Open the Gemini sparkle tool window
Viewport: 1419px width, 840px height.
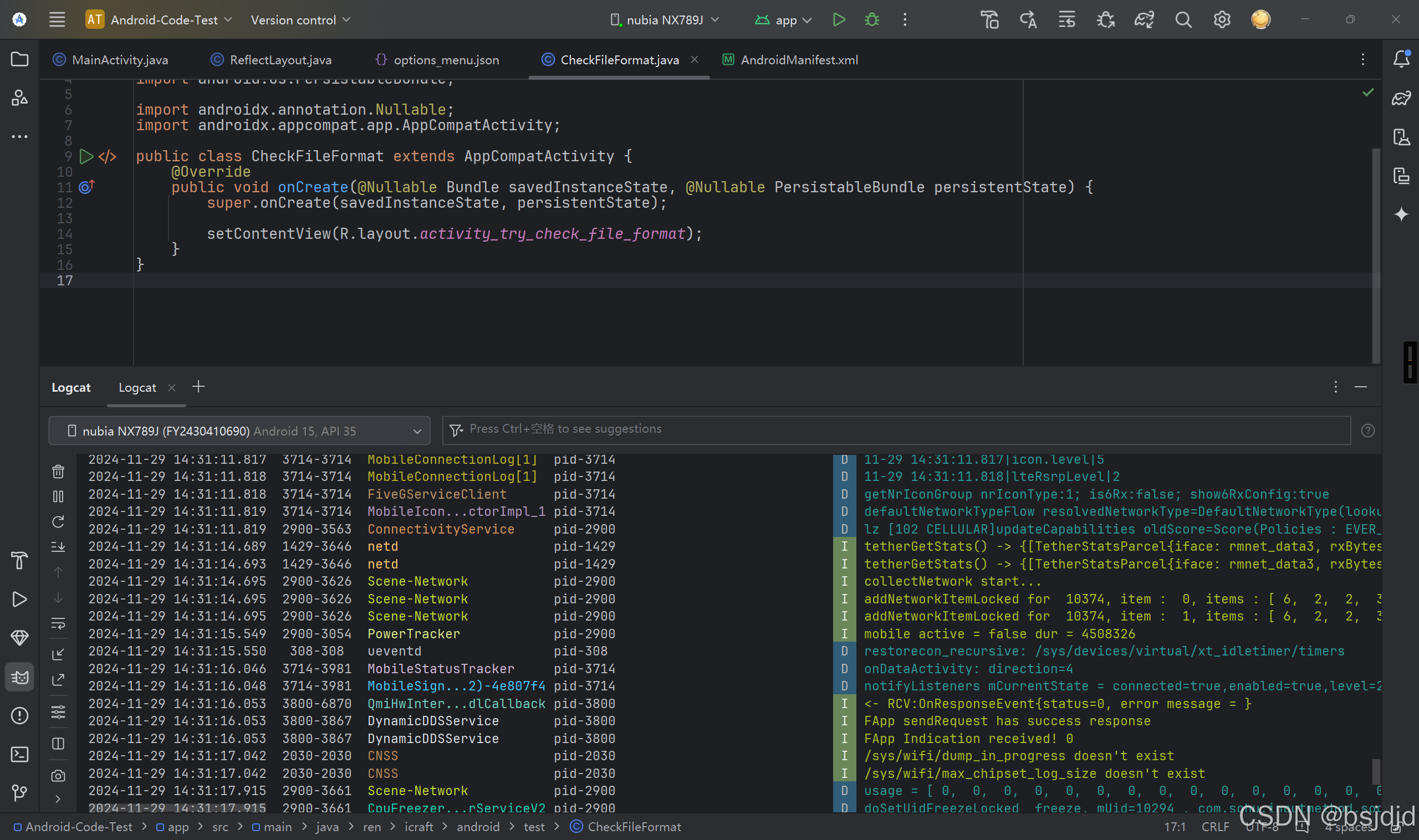tap(1401, 214)
